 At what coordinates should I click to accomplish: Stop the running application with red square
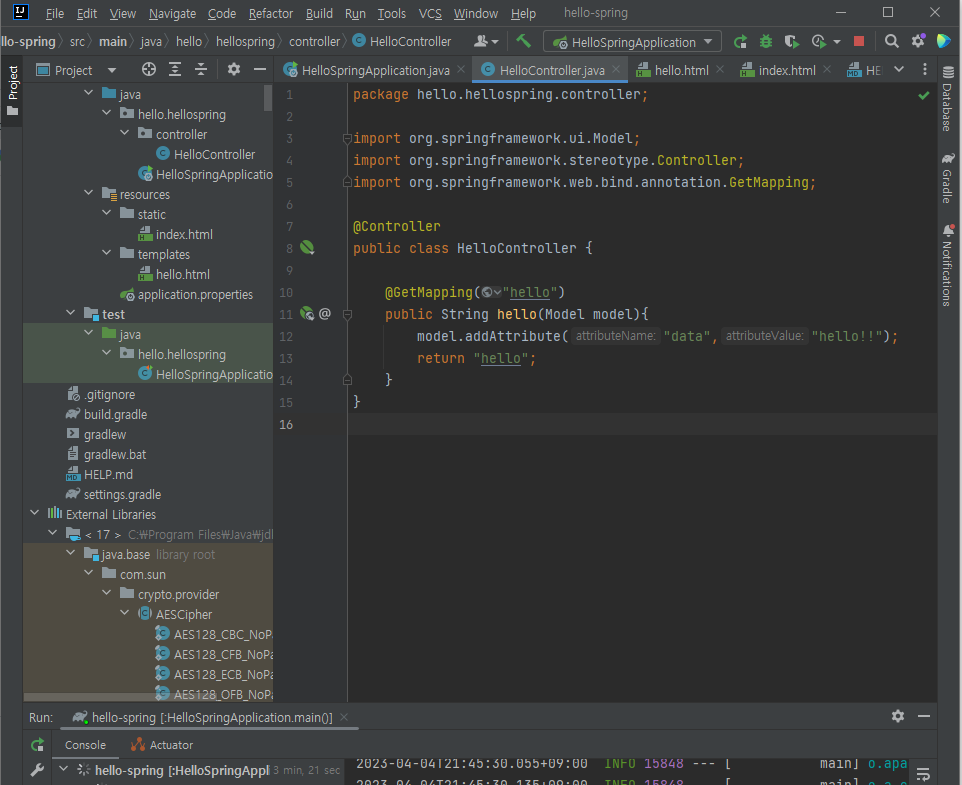[858, 42]
